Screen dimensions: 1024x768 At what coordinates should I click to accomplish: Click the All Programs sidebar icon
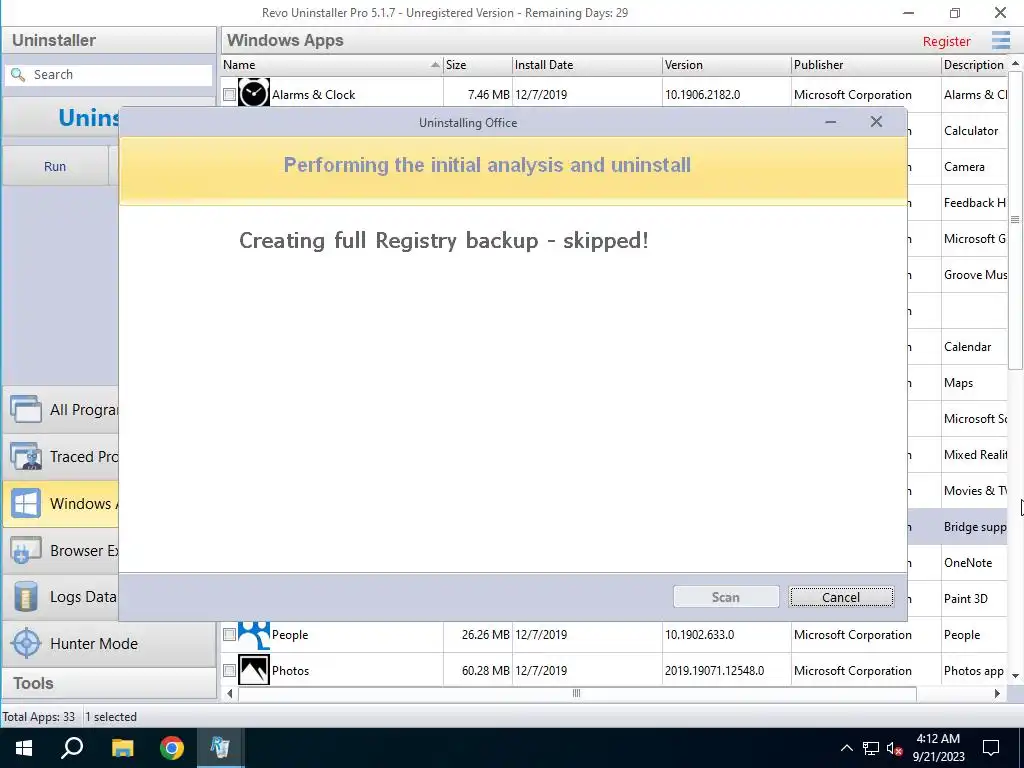click(25, 409)
